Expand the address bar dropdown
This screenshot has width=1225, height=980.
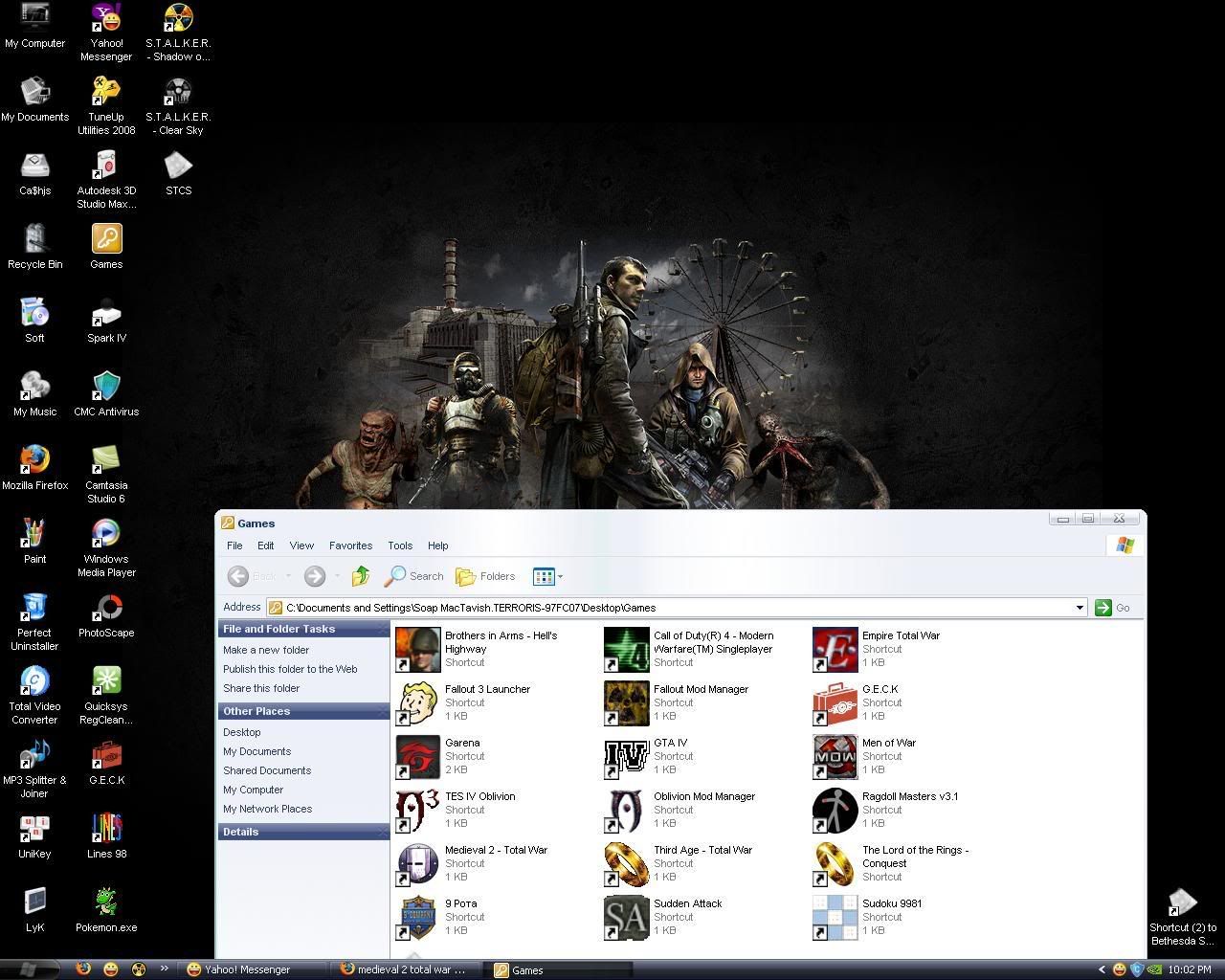1080,608
